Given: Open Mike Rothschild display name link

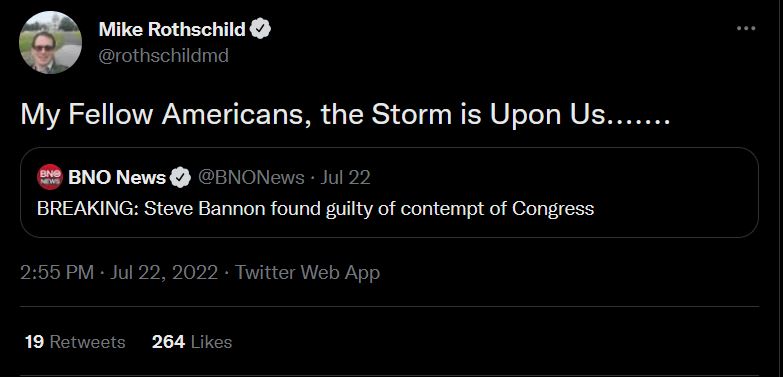Looking at the screenshot, I should pos(172,29).
